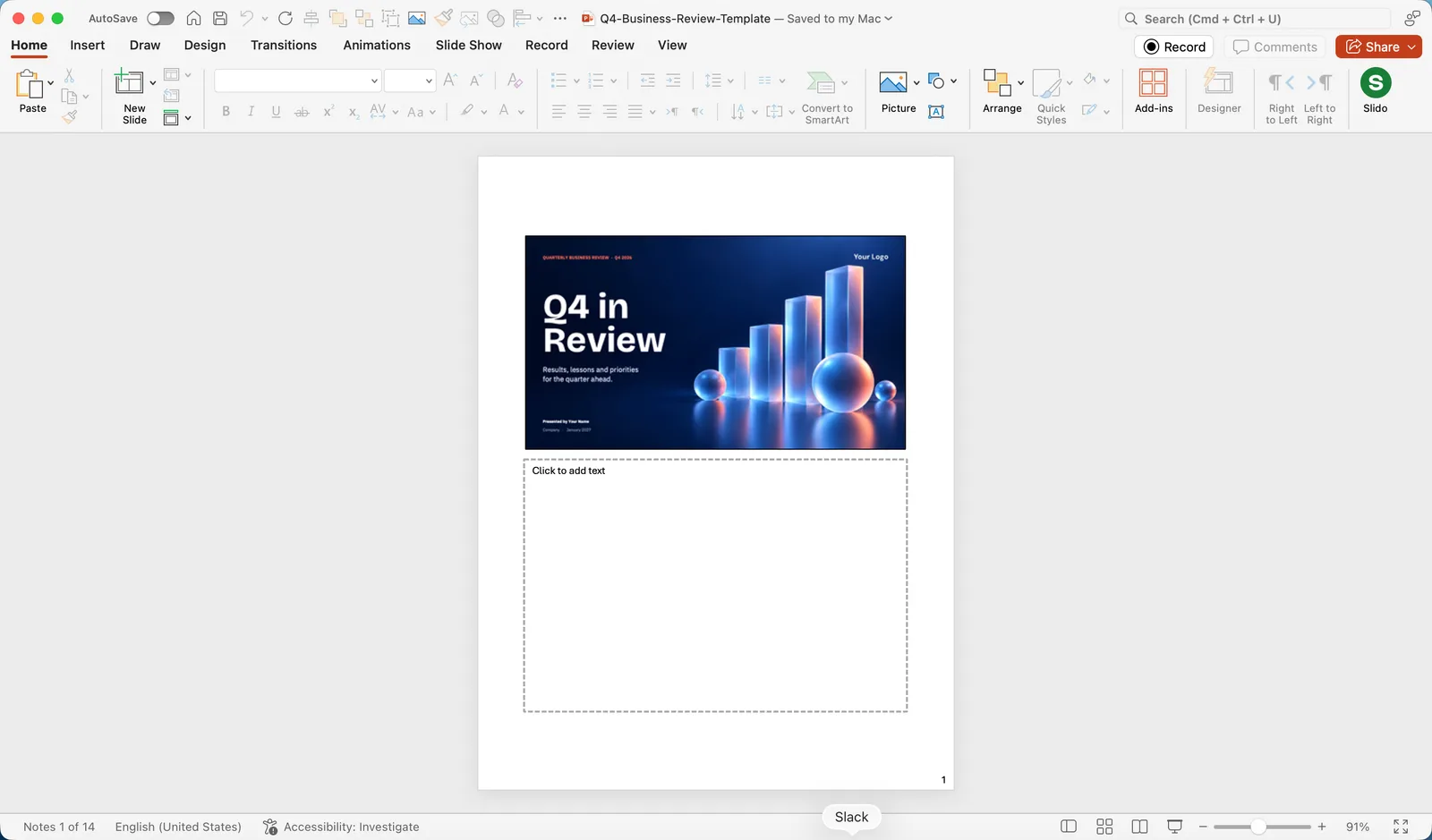Click the Undo arrow icon

point(246,19)
